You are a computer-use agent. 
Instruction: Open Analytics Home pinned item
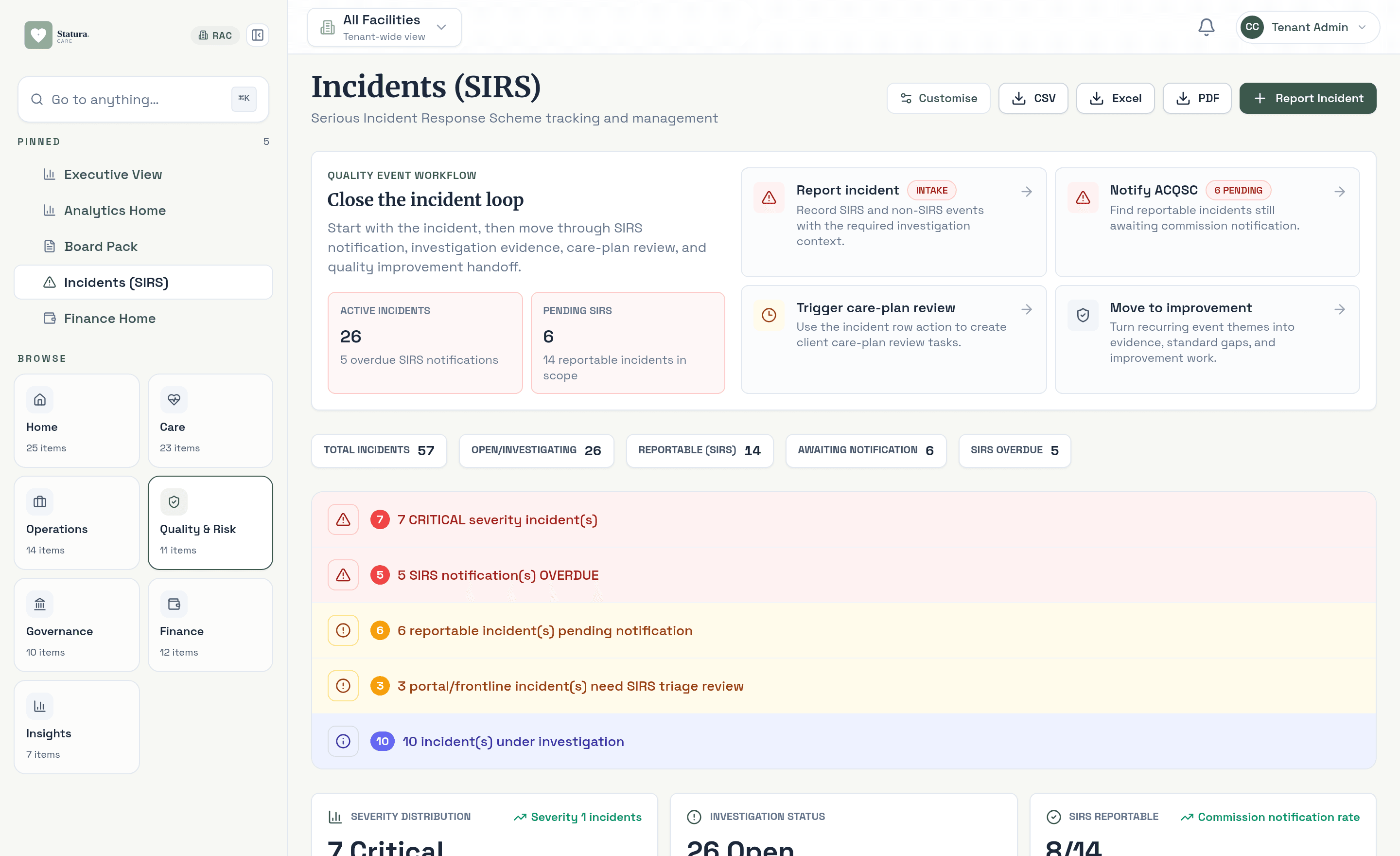pyautogui.click(x=143, y=210)
